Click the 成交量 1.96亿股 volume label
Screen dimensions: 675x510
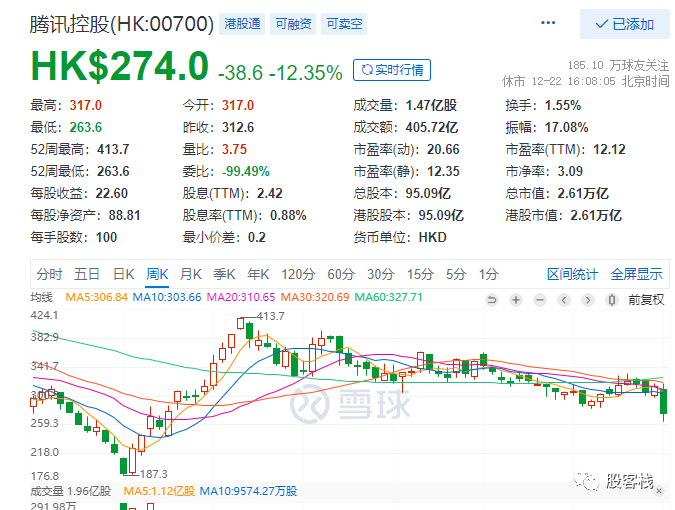71,491
